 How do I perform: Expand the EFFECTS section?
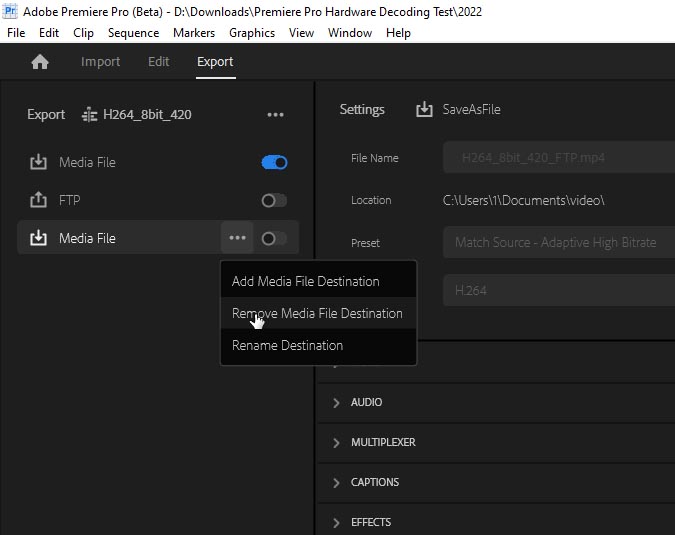pyautogui.click(x=336, y=523)
